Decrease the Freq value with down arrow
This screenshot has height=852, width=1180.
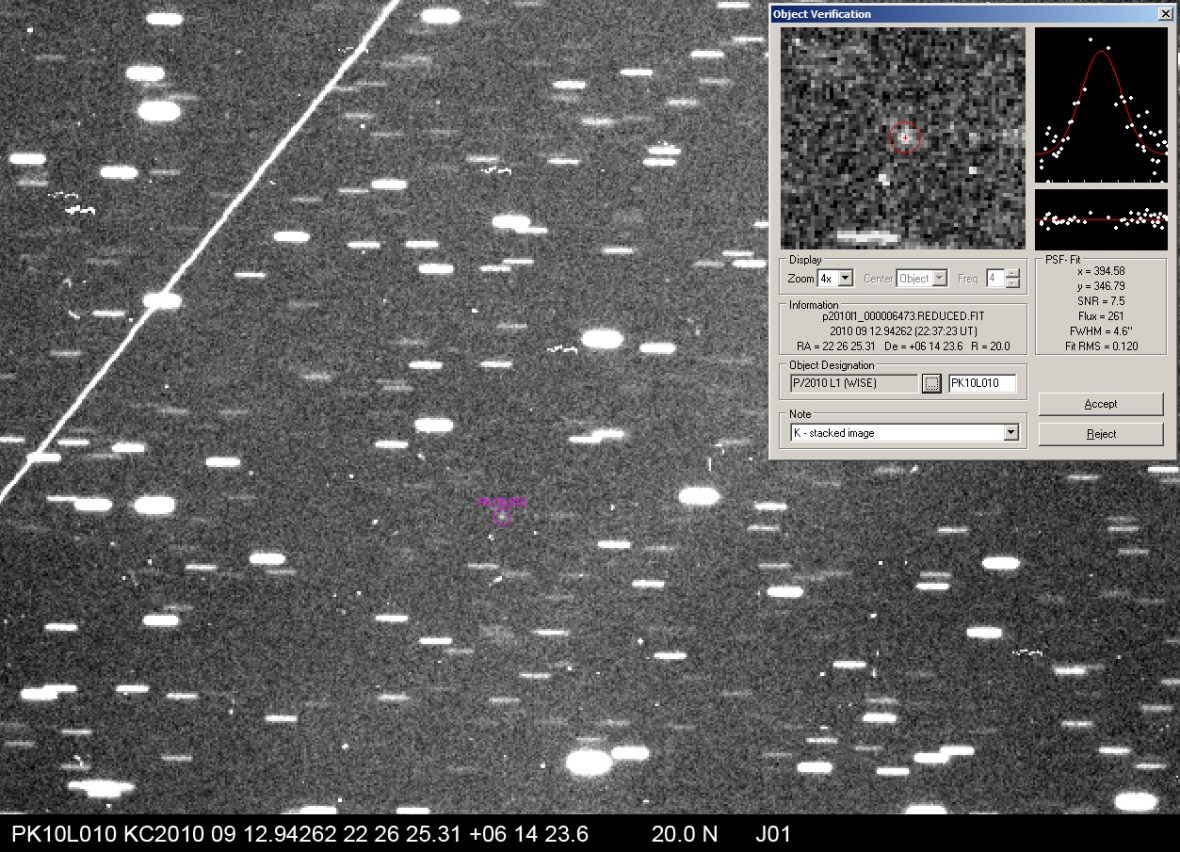coord(1013,284)
